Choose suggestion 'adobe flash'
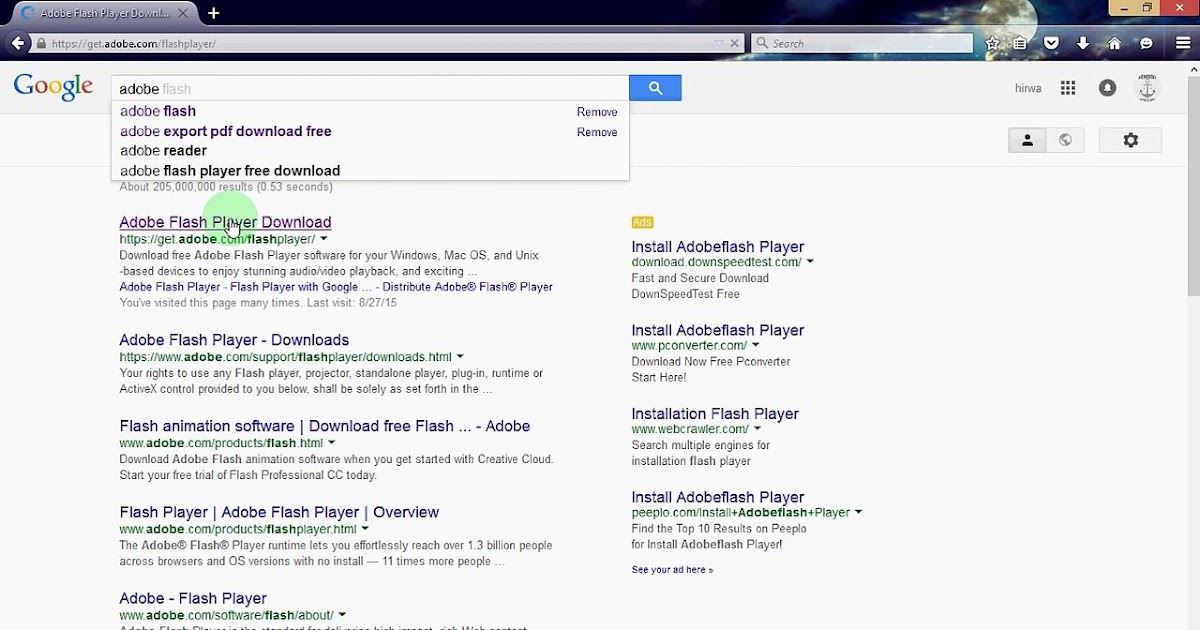1200x630 pixels. [x=158, y=111]
